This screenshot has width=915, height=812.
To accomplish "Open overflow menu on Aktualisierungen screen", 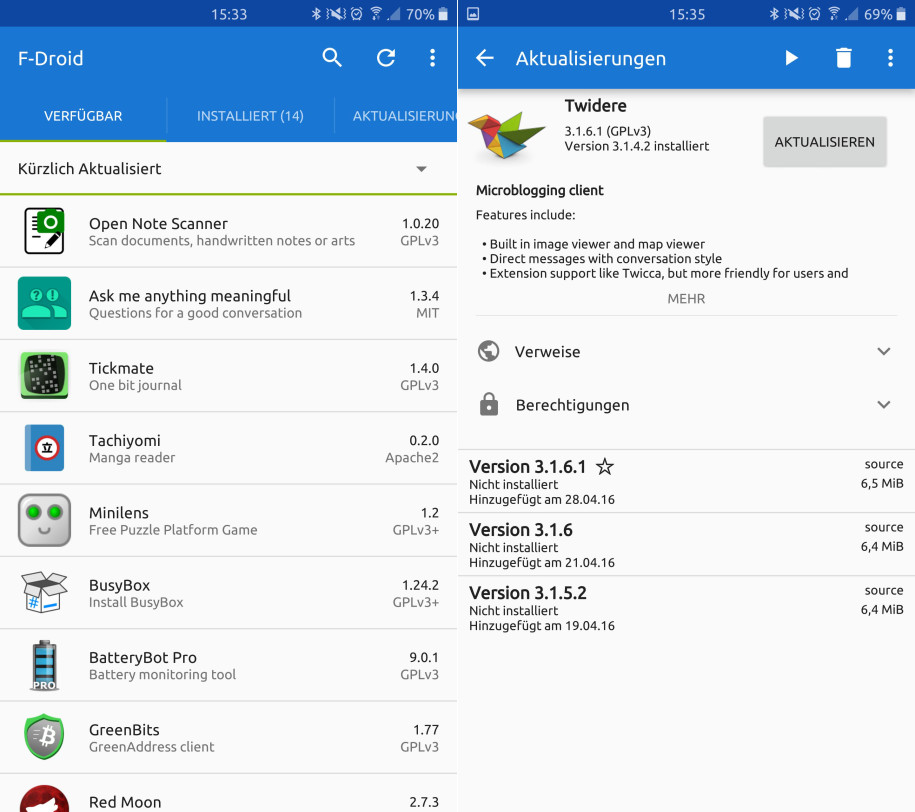I will (890, 58).
